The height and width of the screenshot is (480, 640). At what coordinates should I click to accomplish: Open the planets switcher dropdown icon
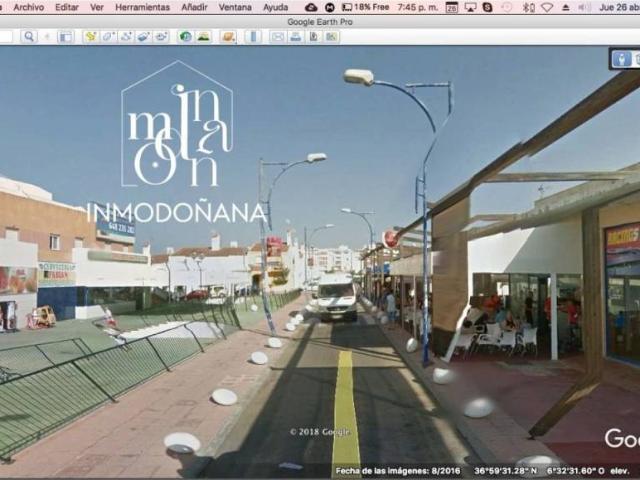[228, 37]
